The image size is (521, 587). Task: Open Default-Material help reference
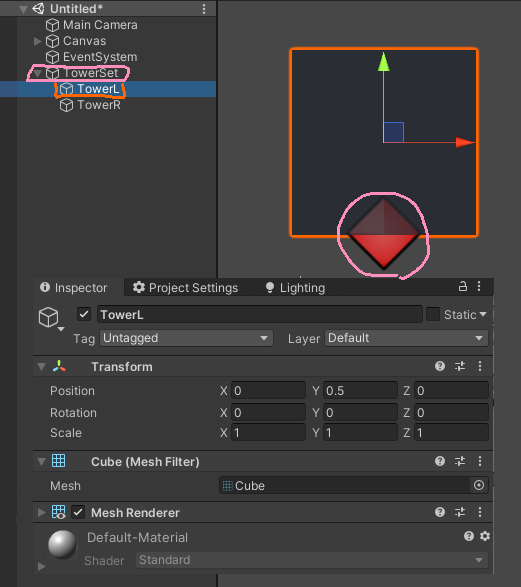tap(469, 536)
